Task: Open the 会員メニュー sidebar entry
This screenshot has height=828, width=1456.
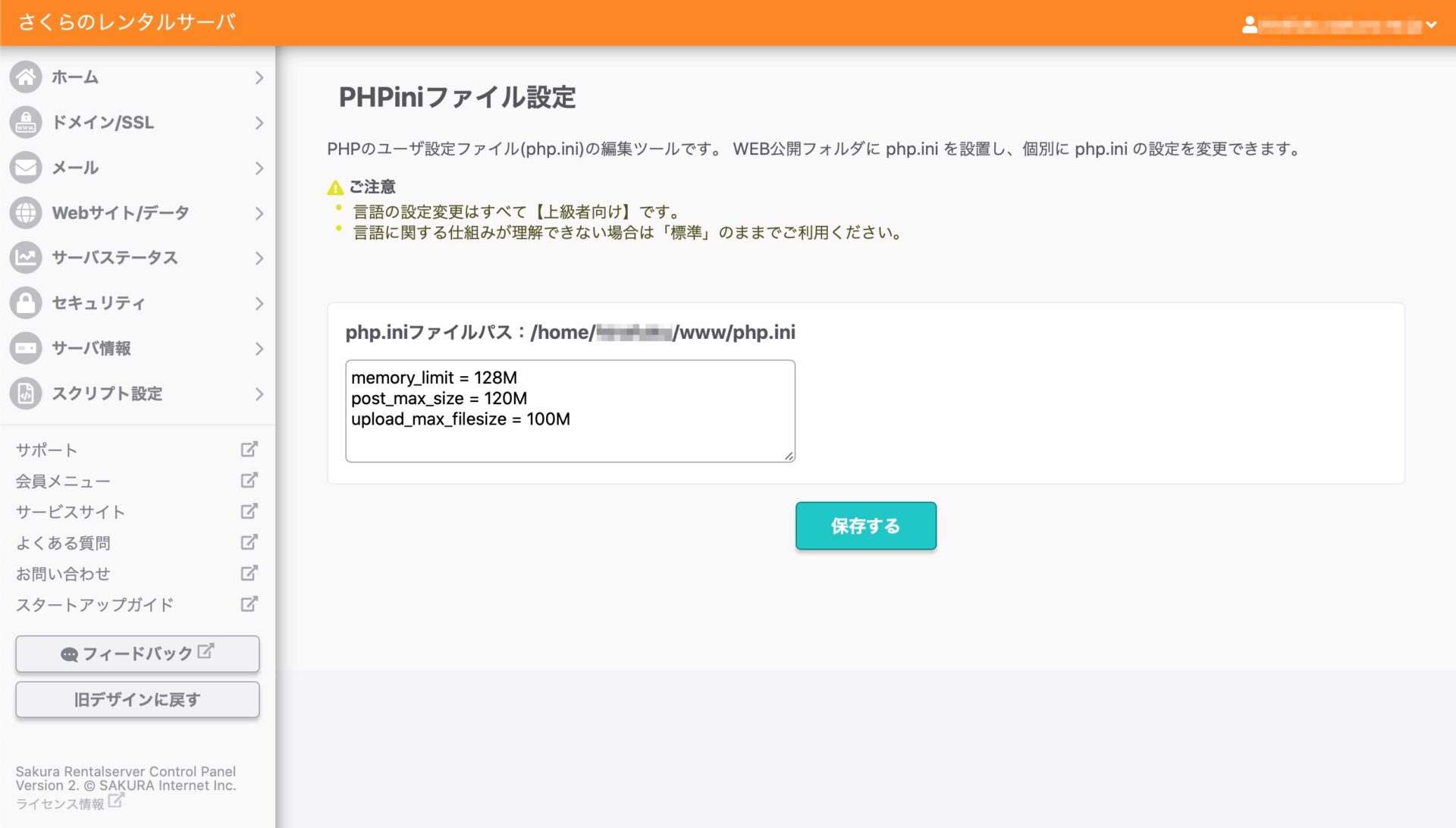Action: coord(64,480)
